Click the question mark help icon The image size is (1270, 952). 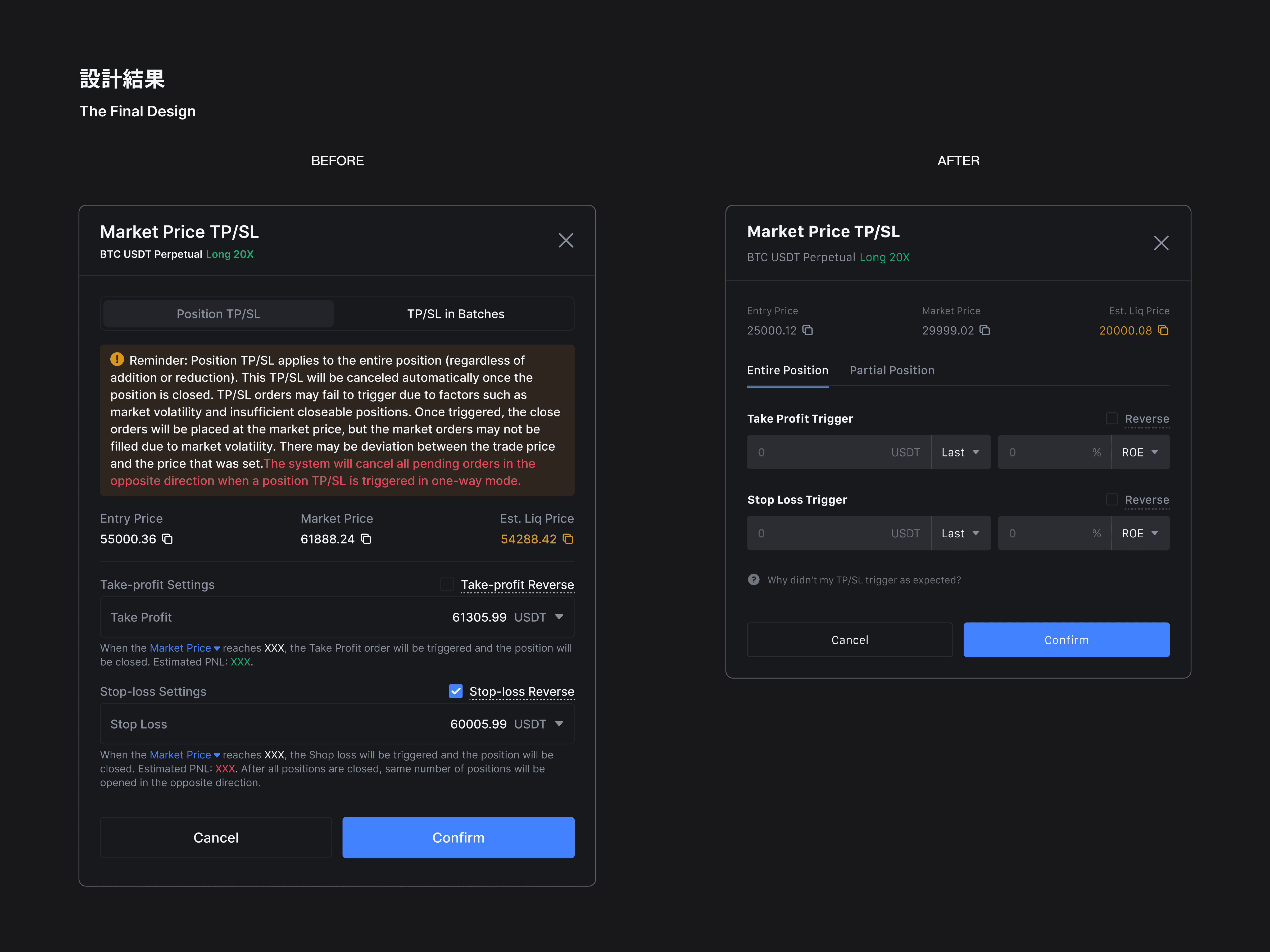click(x=754, y=580)
